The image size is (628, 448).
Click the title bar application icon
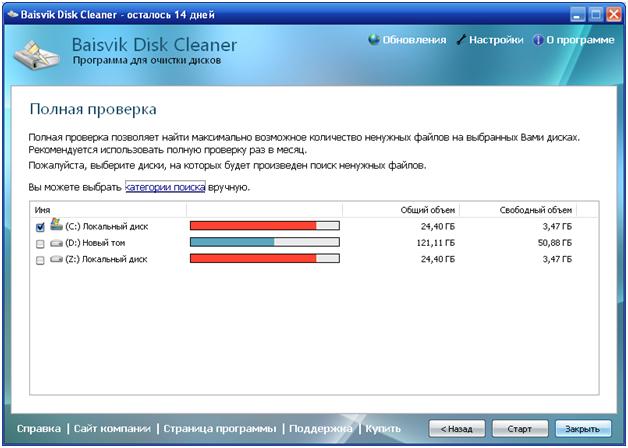12,13
